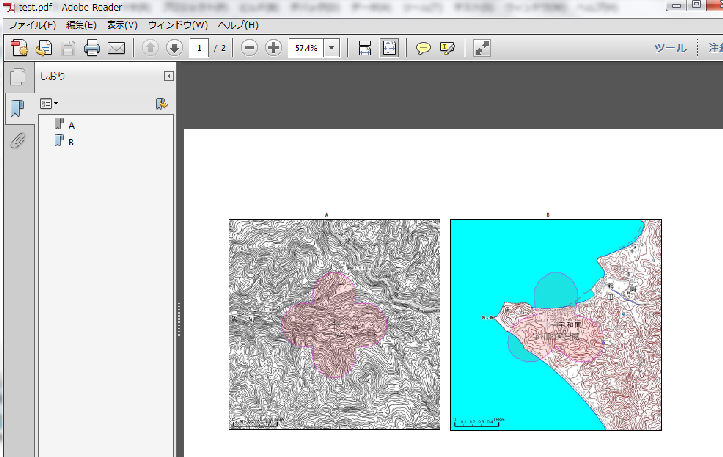Toggle read mode fullscreen icon
This screenshot has width=723, height=457.
click(x=482, y=48)
